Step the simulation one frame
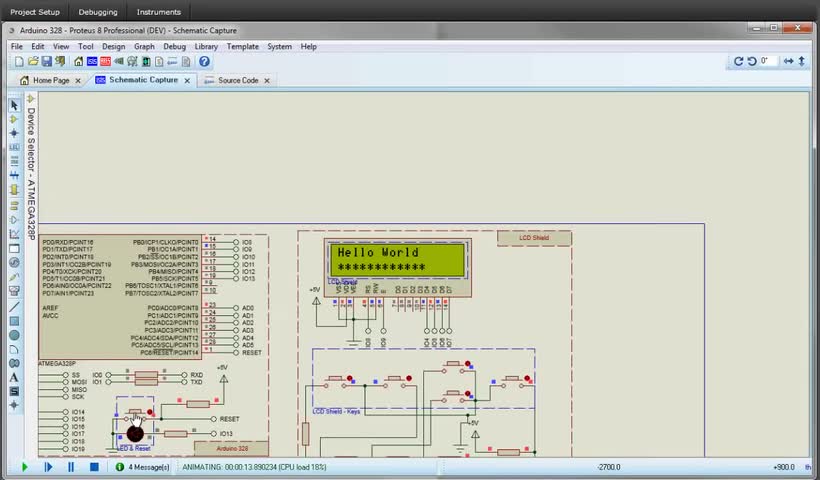820x480 pixels. point(48,467)
